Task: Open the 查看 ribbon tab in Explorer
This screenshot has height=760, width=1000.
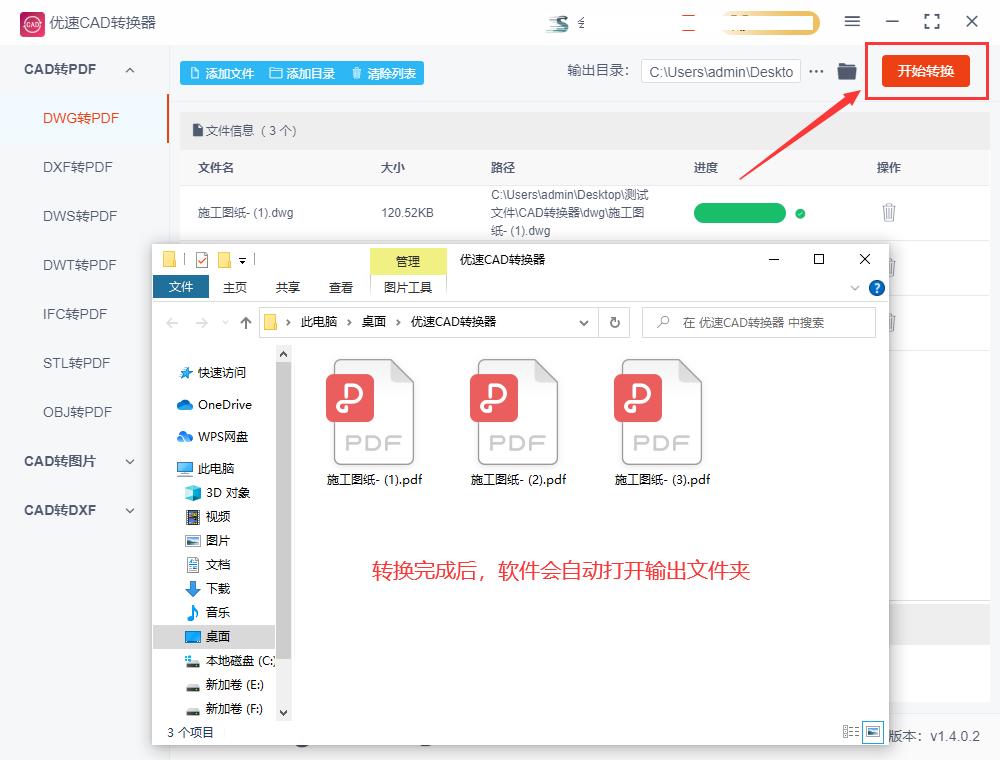Action: [x=341, y=288]
